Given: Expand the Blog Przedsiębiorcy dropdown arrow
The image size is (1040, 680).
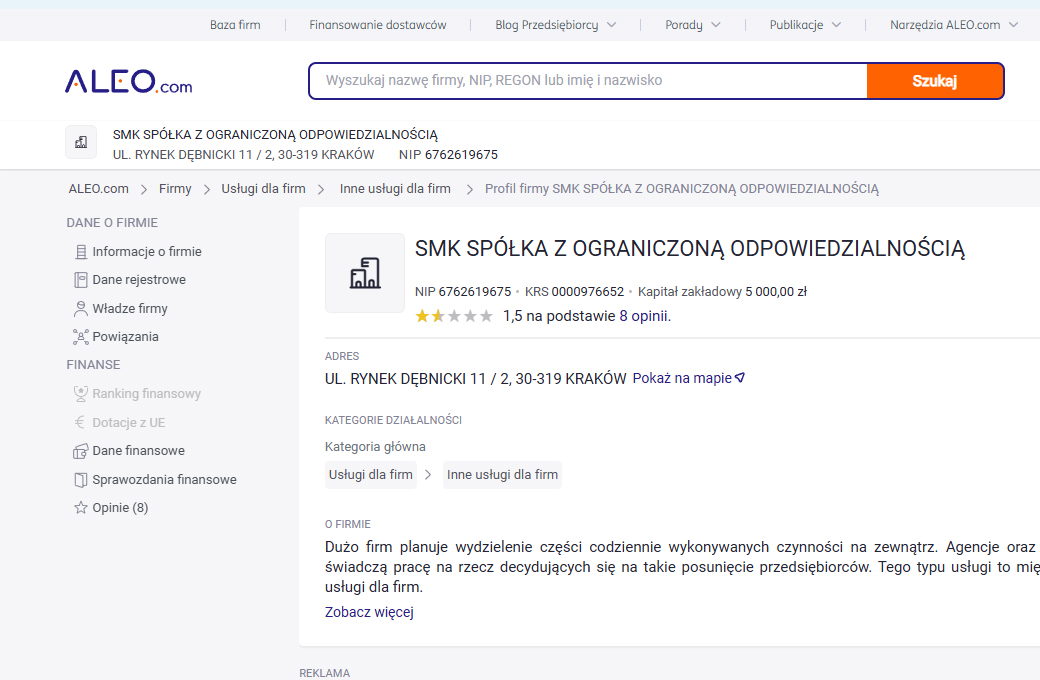Looking at the screenshot, I should pyautogui.click(x=612, y=25).
